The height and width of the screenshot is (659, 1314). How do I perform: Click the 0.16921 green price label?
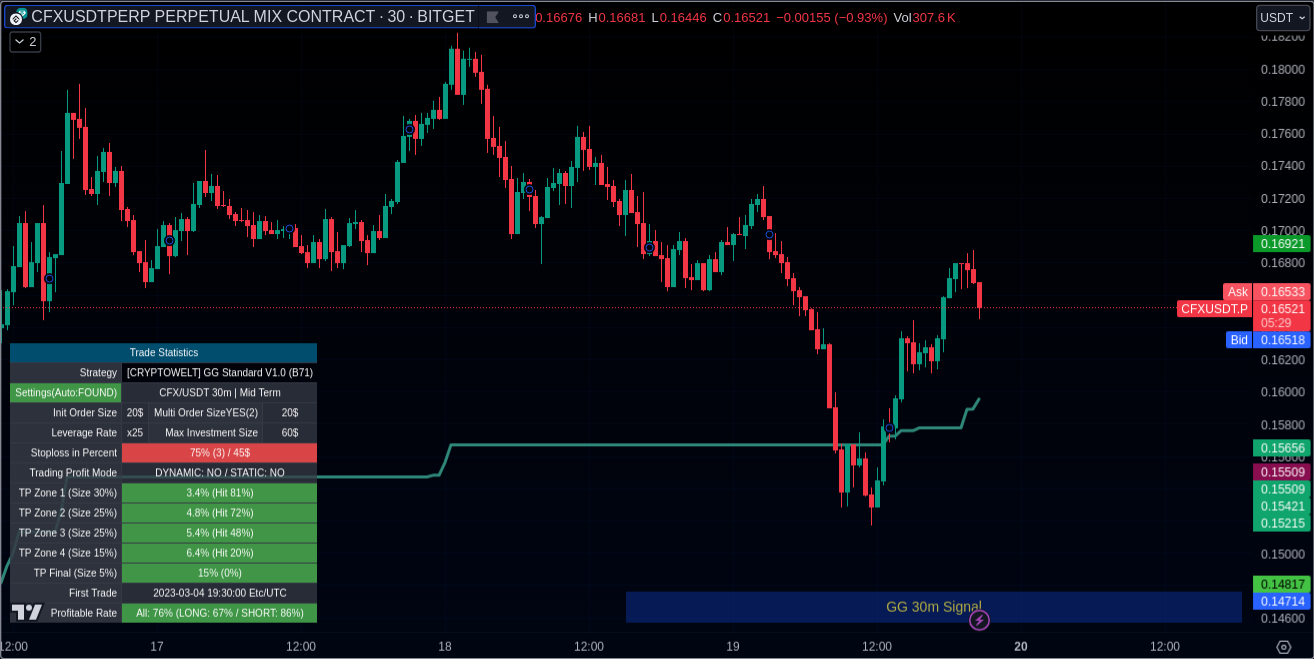1281,243
